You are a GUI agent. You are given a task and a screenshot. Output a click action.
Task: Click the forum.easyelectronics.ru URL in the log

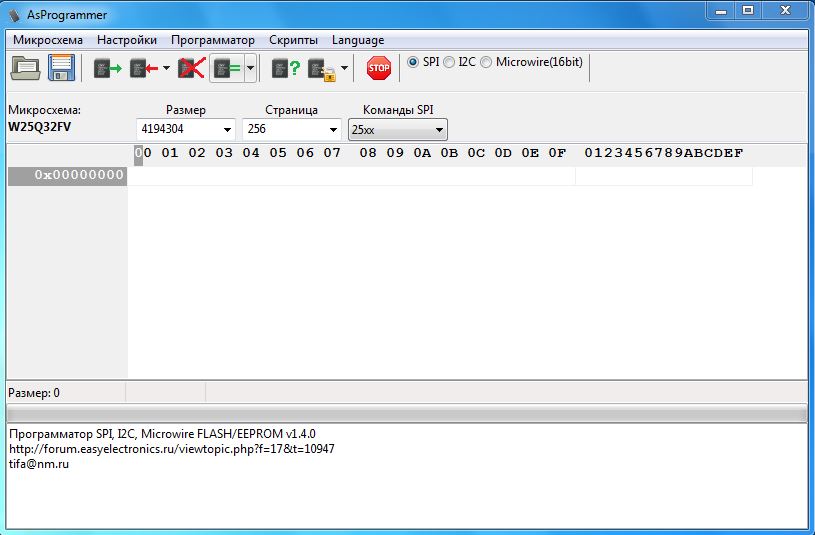pos(172,449)
